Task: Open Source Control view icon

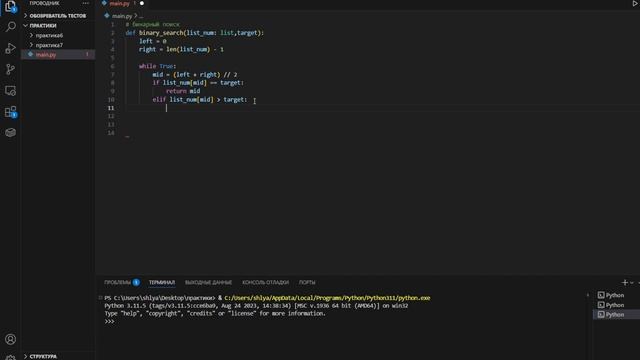Action: pyautogui.click(x=10, y=69)
